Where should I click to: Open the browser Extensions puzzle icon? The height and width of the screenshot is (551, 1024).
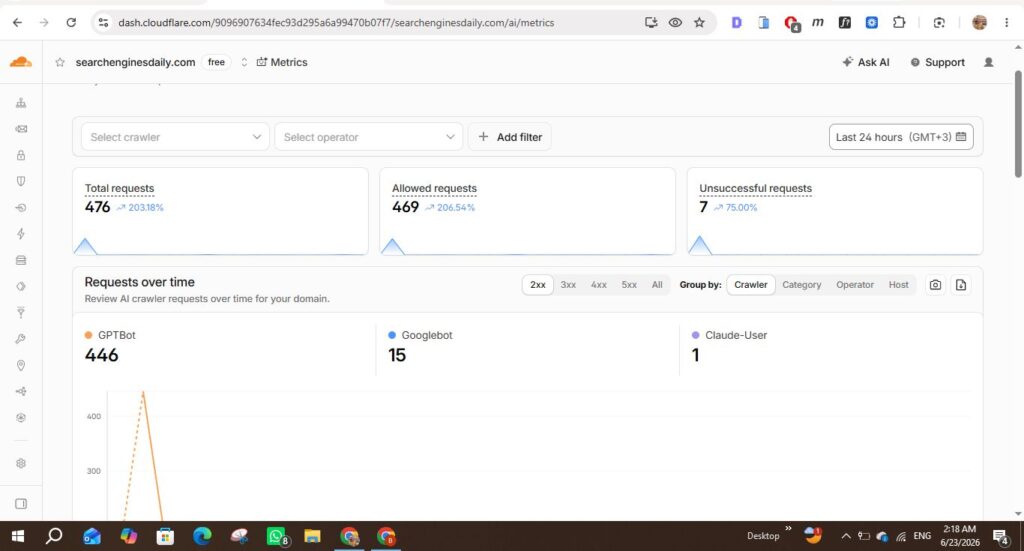pos(899,22)
